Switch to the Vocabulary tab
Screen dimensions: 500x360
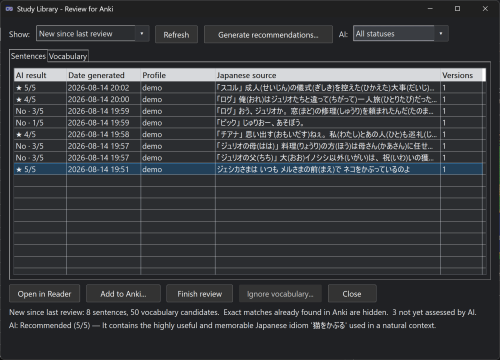coord(68,56)
